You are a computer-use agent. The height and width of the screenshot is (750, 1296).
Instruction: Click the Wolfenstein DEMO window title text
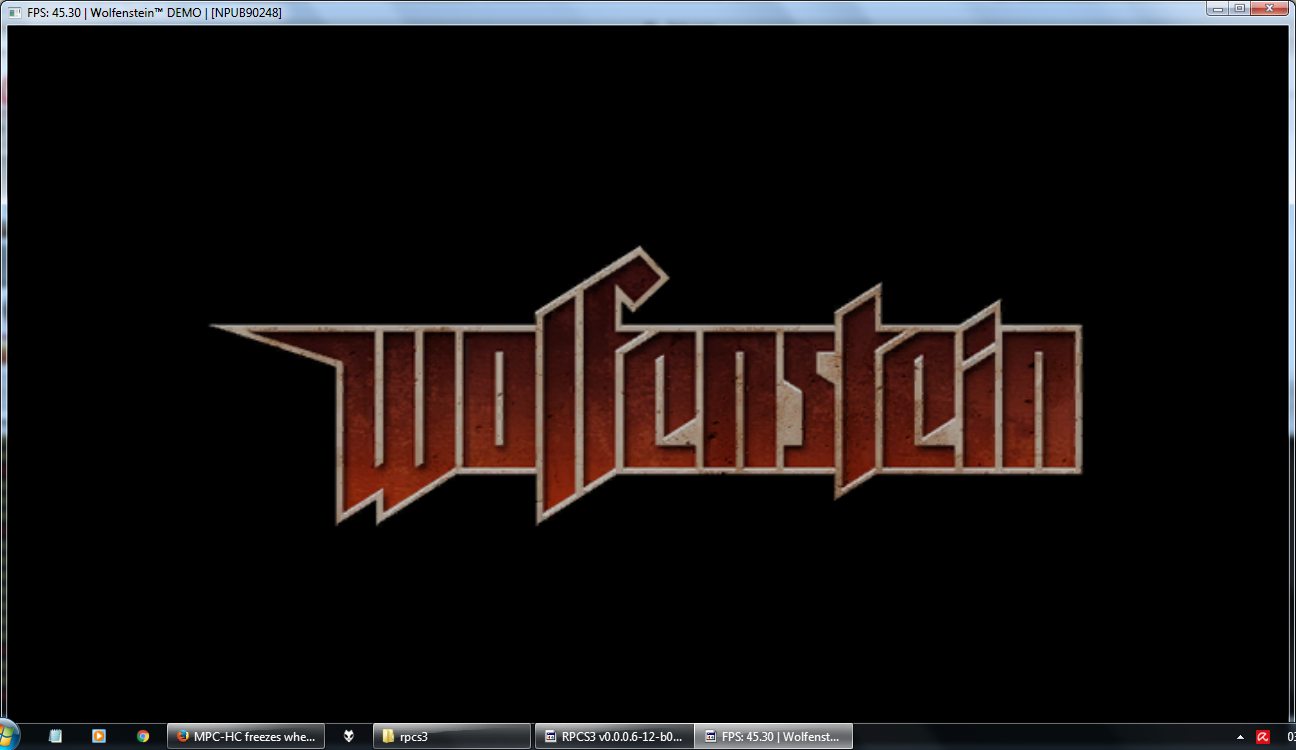(154, 12)
